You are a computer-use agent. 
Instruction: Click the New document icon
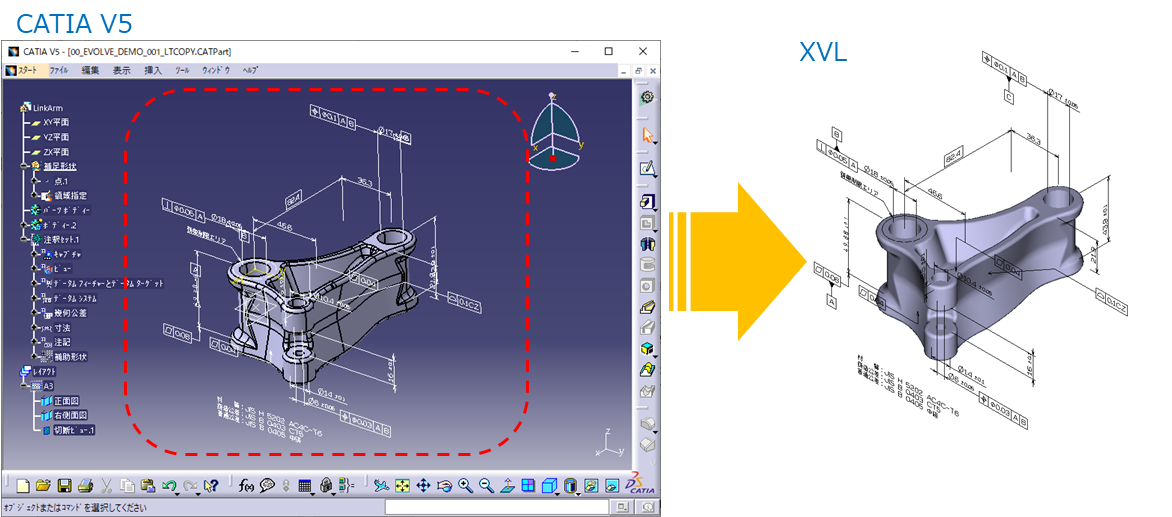(23, 486)
